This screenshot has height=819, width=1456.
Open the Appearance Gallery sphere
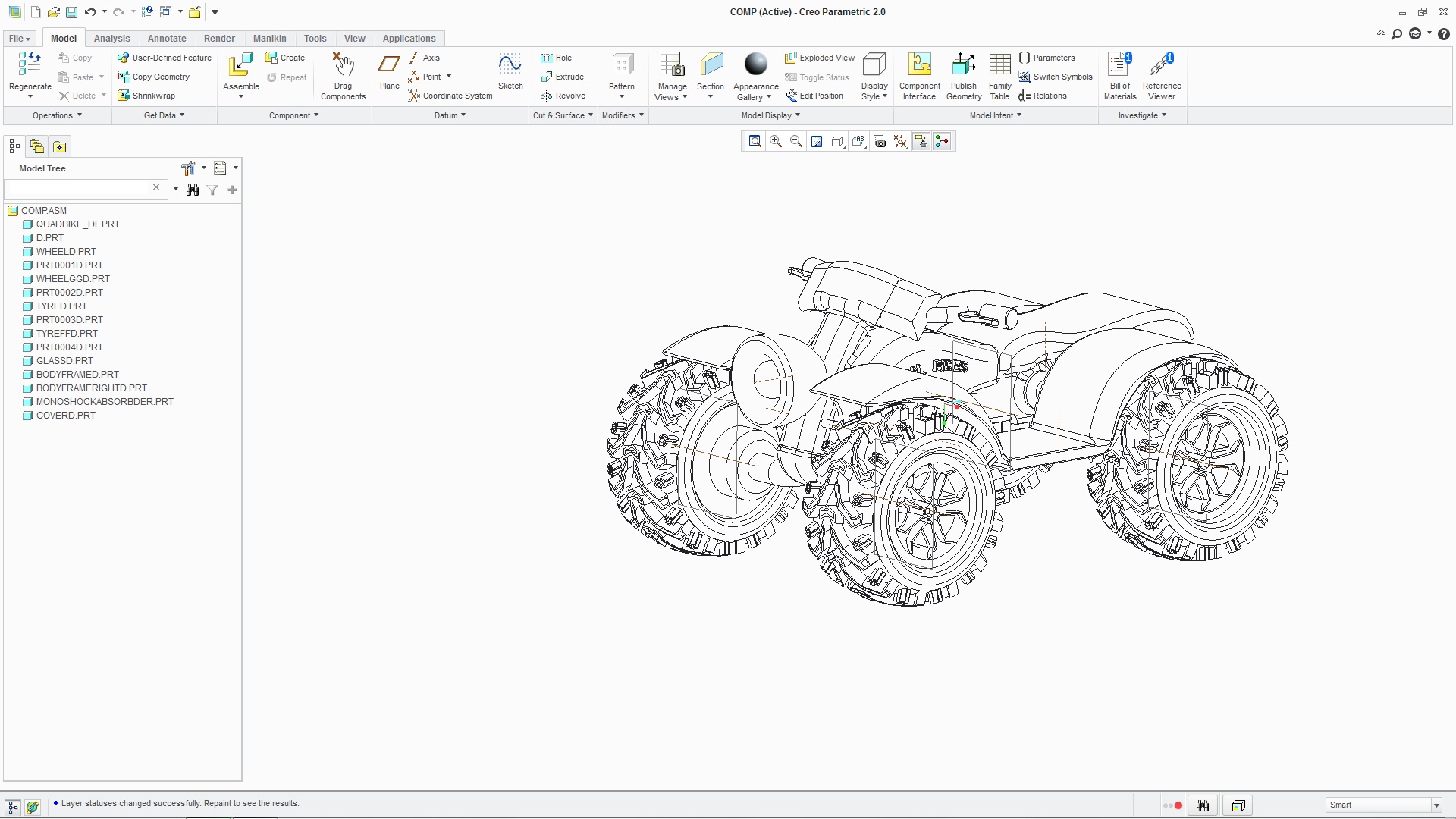click(x=755, y=64)
